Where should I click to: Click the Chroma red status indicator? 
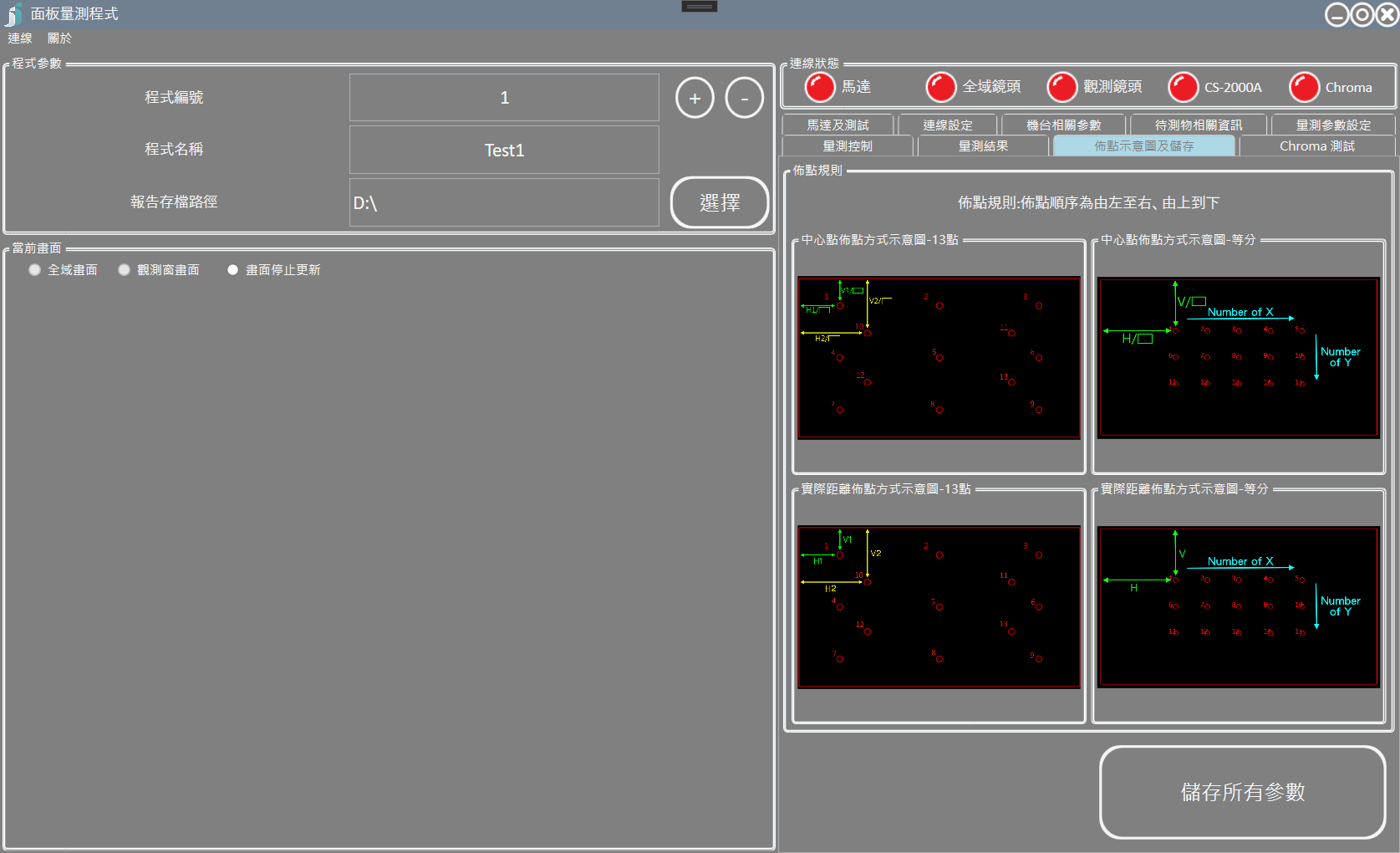pos(1304,87)
